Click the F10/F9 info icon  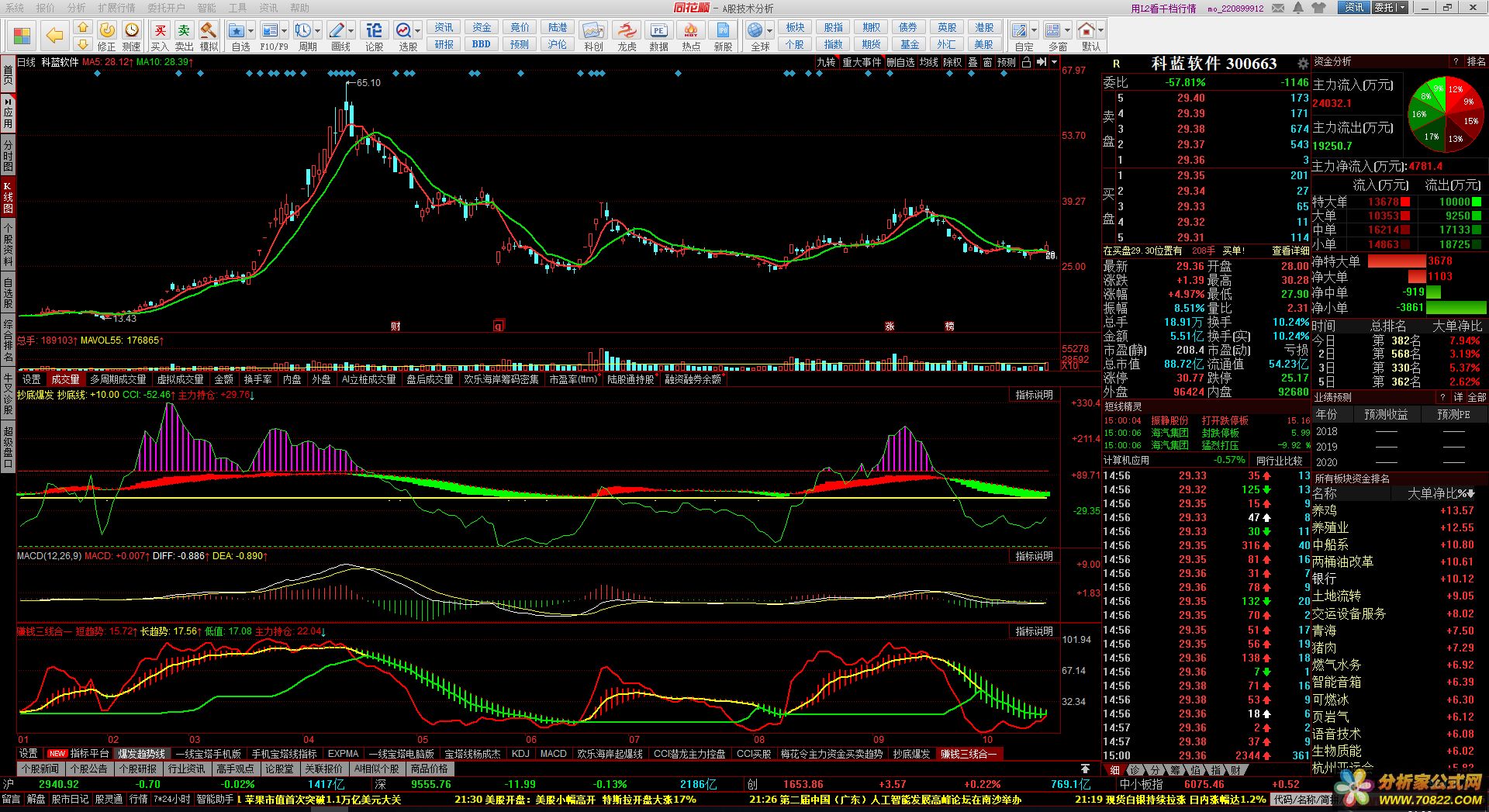click(269, 30)
